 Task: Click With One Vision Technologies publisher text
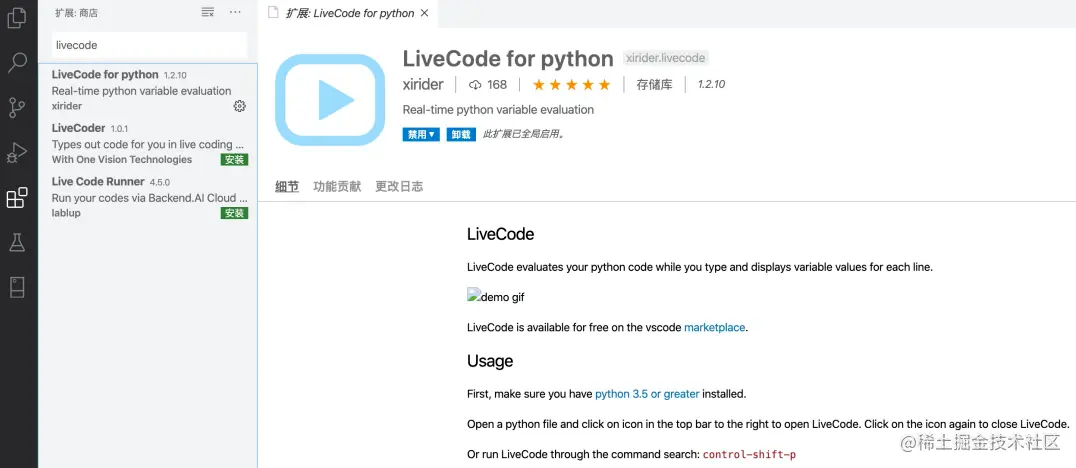(x=122, y=159)
